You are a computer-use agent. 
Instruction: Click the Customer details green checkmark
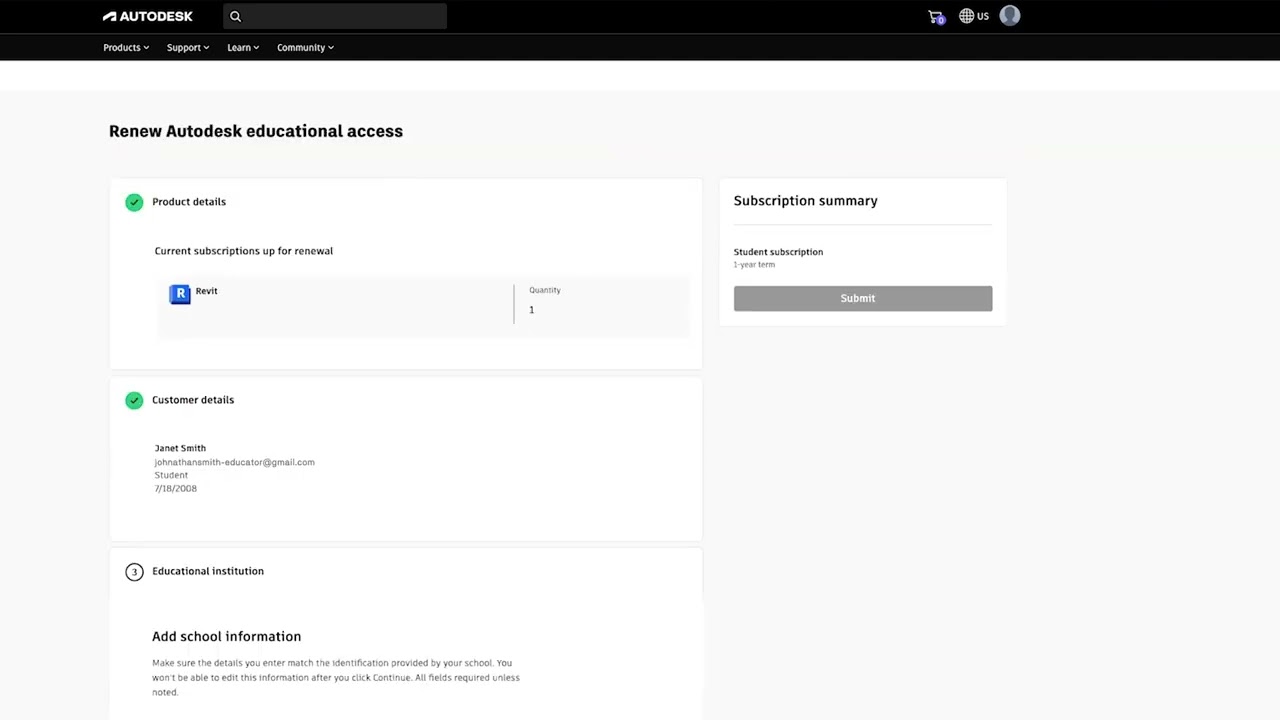[x=134, y=400]
